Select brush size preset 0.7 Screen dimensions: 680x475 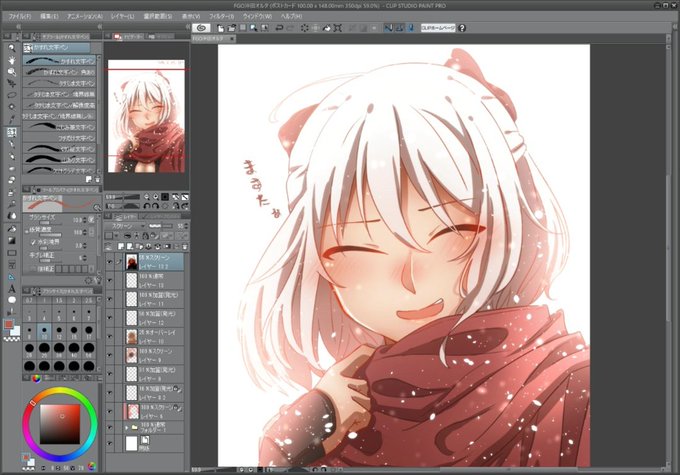(29, 300)
